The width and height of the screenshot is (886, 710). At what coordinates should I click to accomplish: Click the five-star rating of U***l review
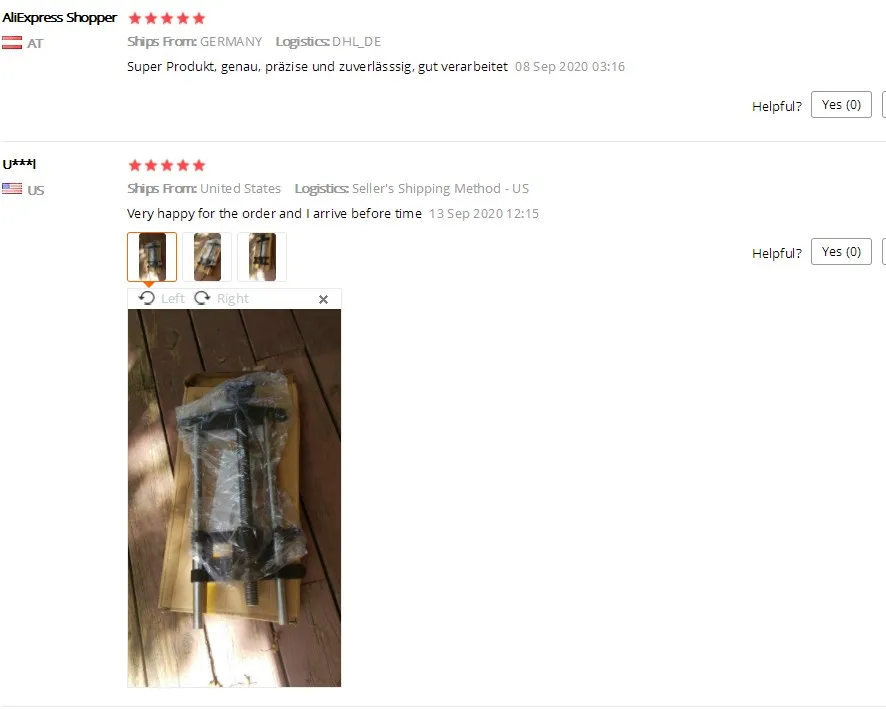point(167,165)
